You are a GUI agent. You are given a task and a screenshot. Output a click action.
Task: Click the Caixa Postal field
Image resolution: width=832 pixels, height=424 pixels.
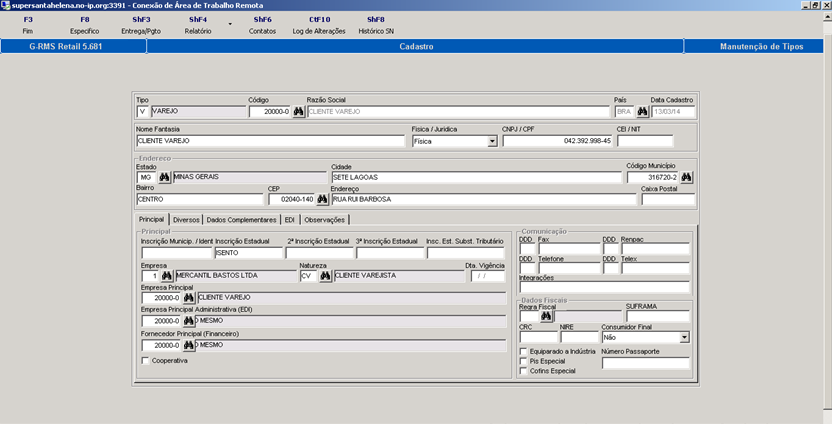pyautogui.click(x=668, y=200)
